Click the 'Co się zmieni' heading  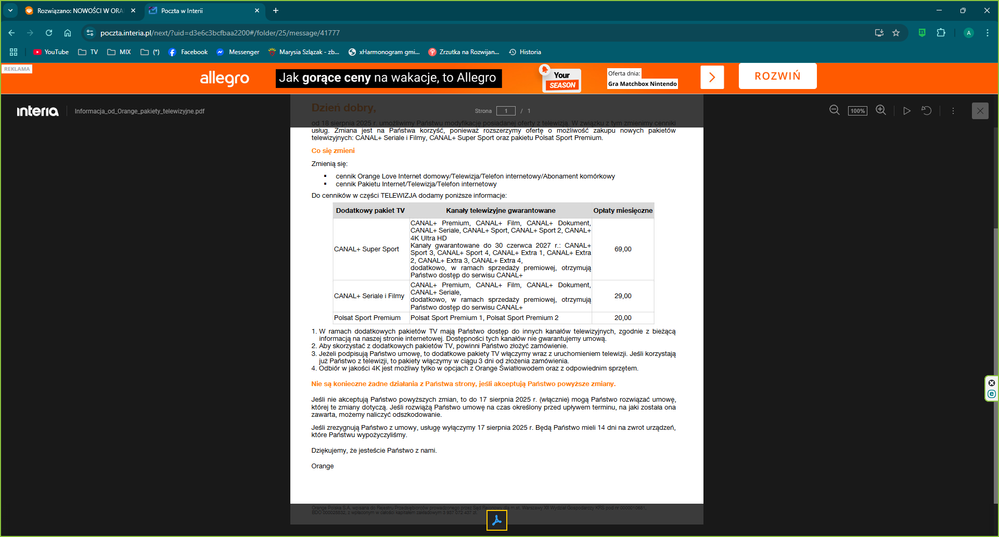pos(333,151)
